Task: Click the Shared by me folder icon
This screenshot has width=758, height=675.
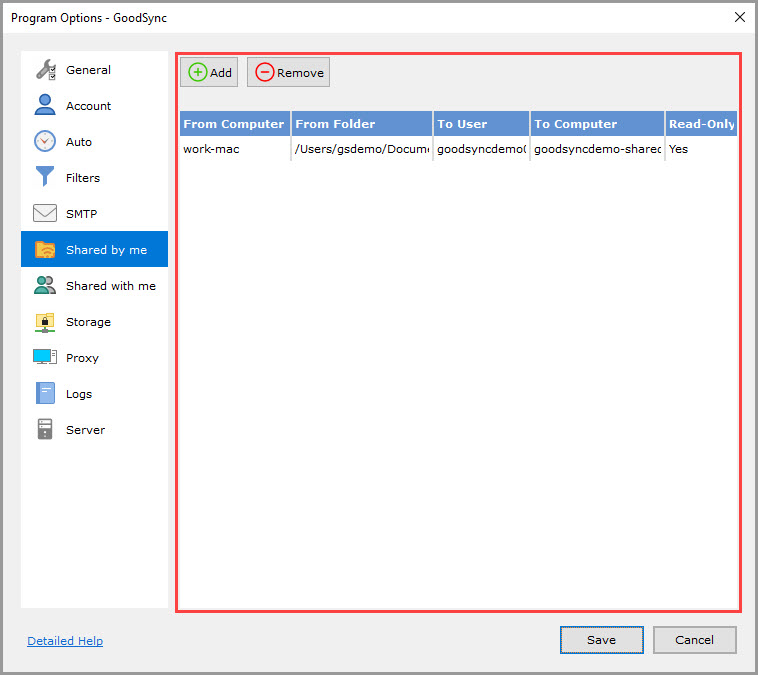Action: (45, 249)
